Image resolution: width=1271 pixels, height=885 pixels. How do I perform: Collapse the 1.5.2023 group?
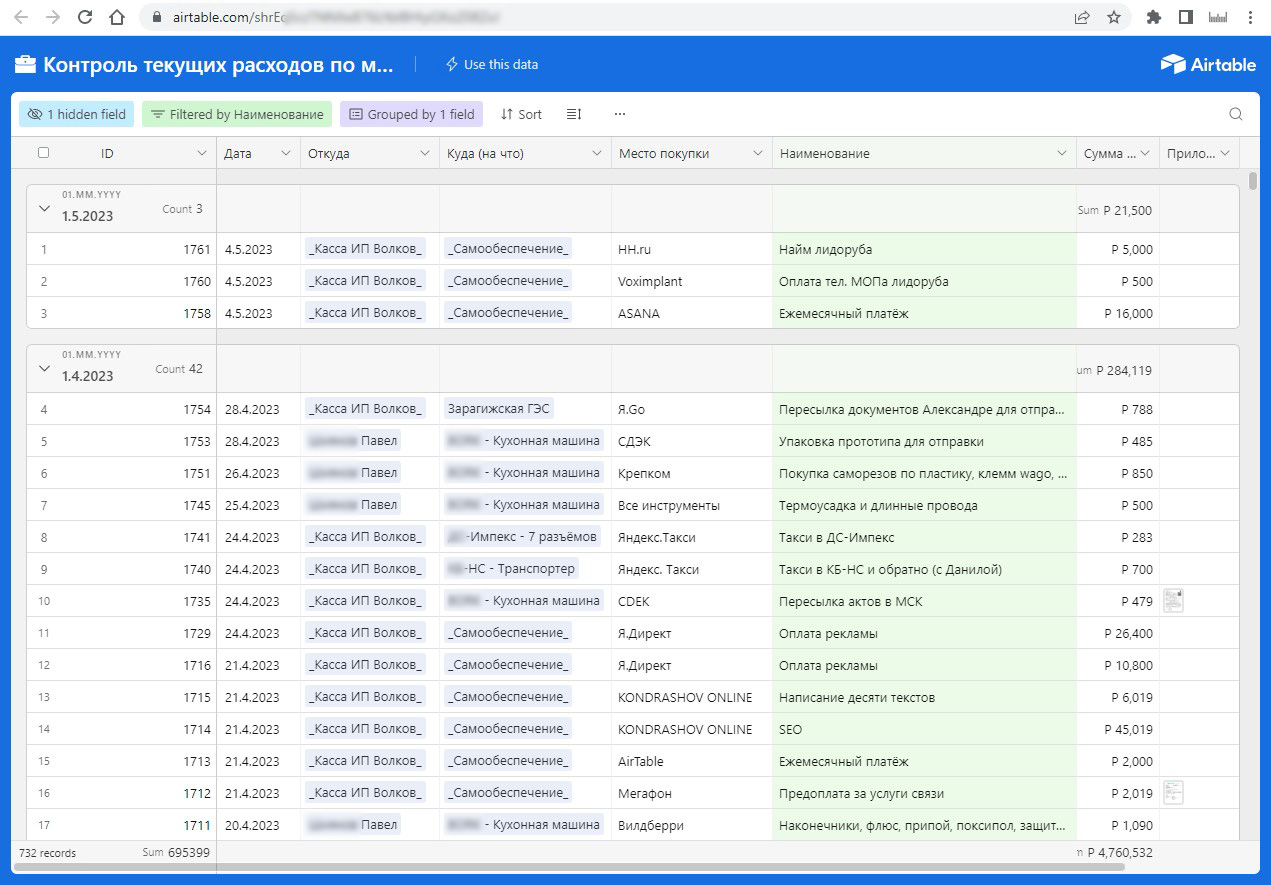point(43,209)
